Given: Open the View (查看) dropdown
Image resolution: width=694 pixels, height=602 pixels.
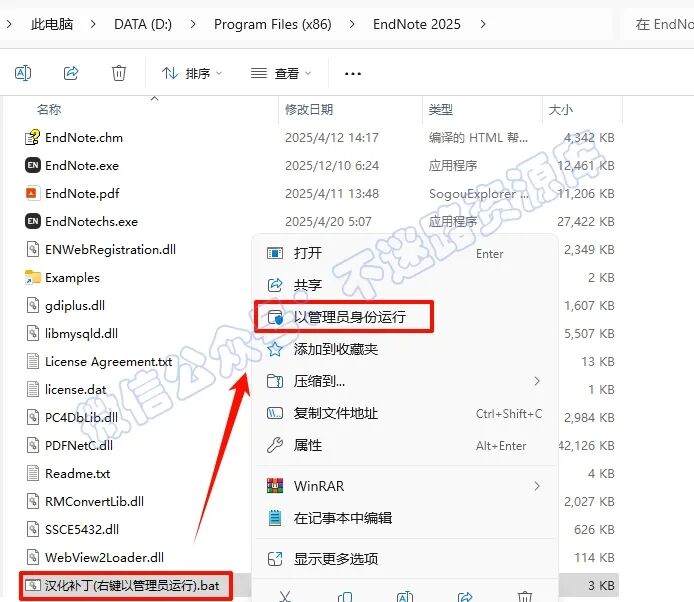Looking at the screenshot, I should click(x=281, y=73).
